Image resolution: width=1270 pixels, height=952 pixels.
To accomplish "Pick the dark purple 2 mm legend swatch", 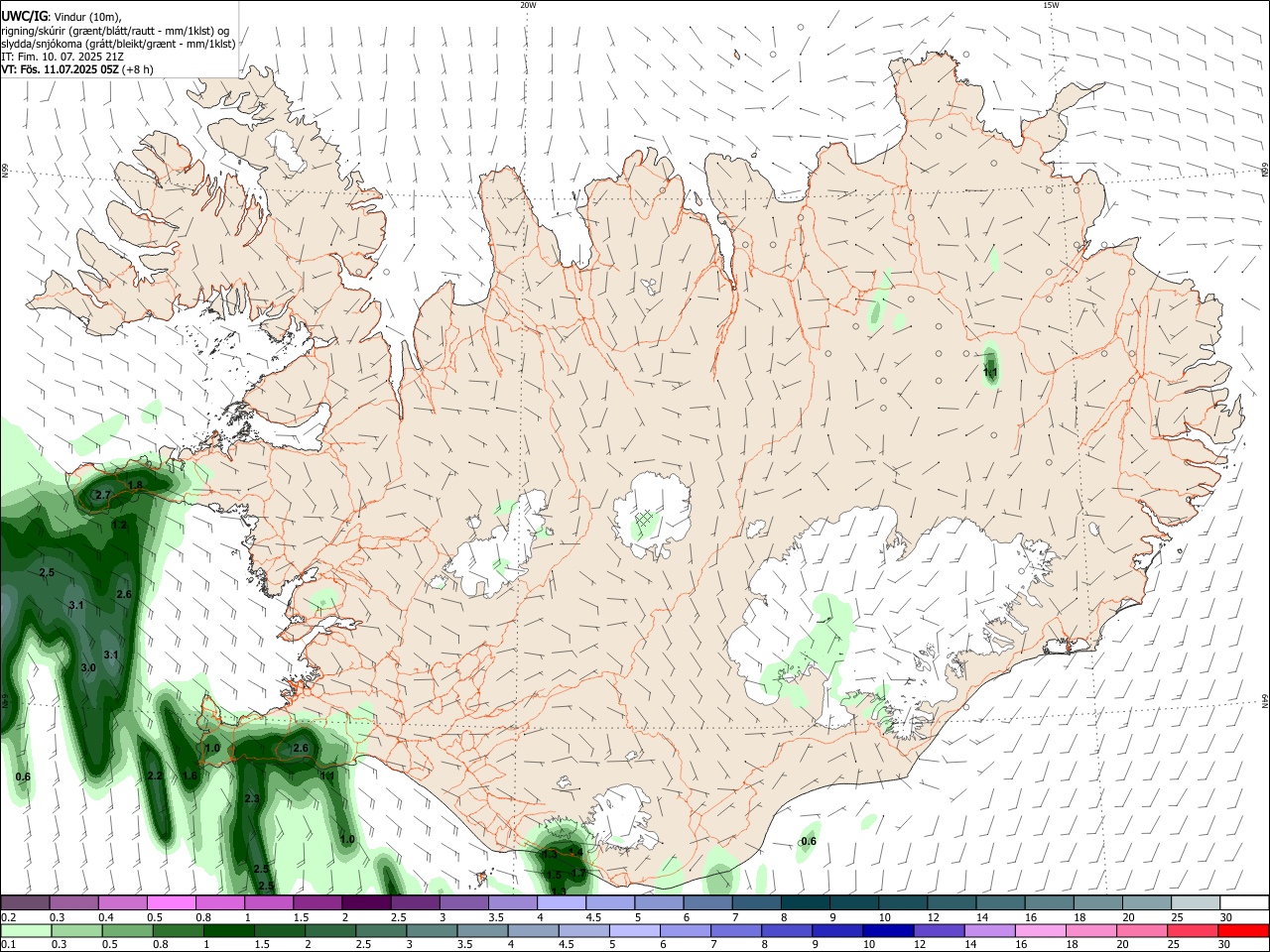I will [366, 902].
